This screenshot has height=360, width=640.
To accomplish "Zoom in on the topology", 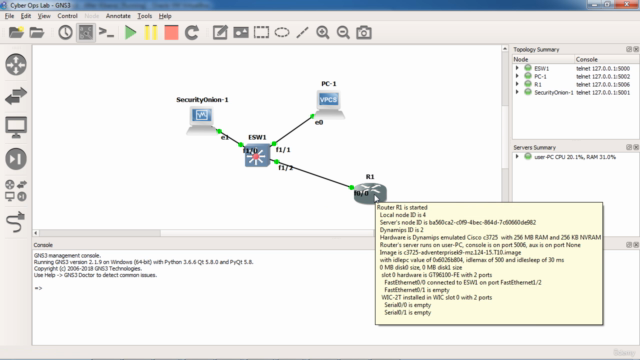I will tap(323, 32).
